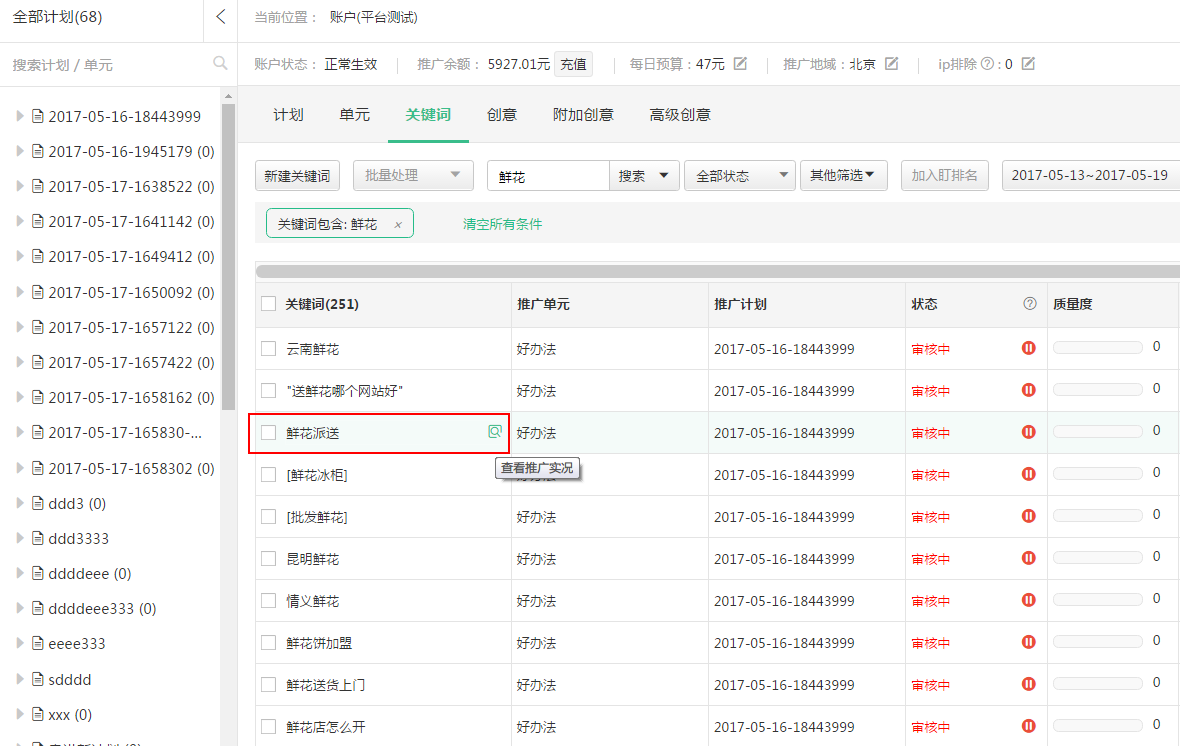
Task: Expand plan 2017-05-16-1945179 (0) in tree
Action: 20,151
